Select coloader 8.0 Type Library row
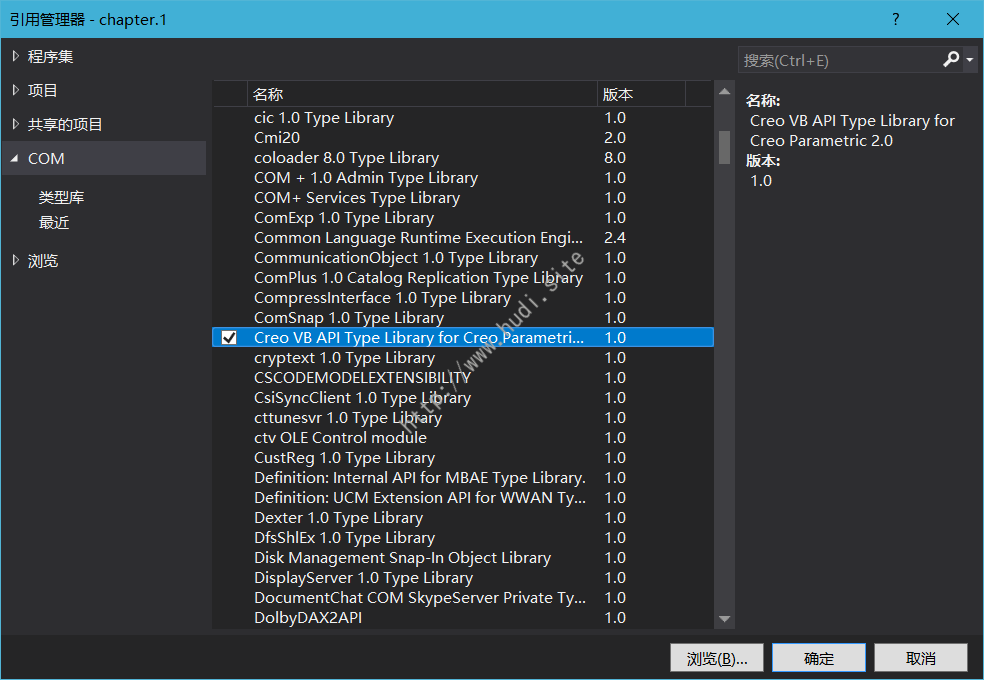984x680 pixels. (x=463, y=157)
